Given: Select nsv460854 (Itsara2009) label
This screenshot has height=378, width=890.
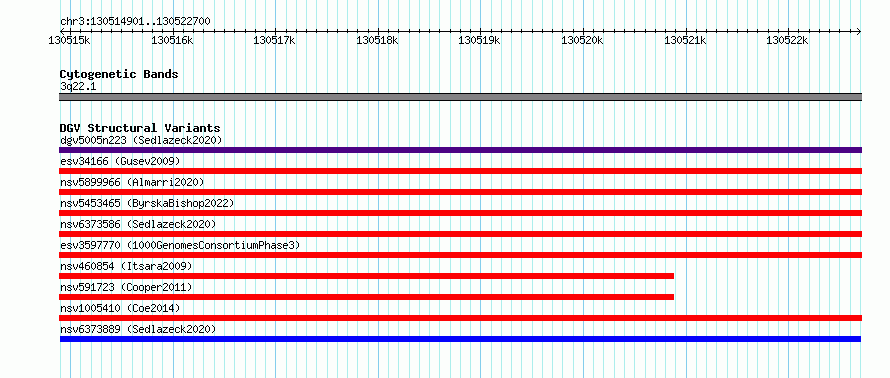Looking at the screenshot, I should [x=126, y=266].
